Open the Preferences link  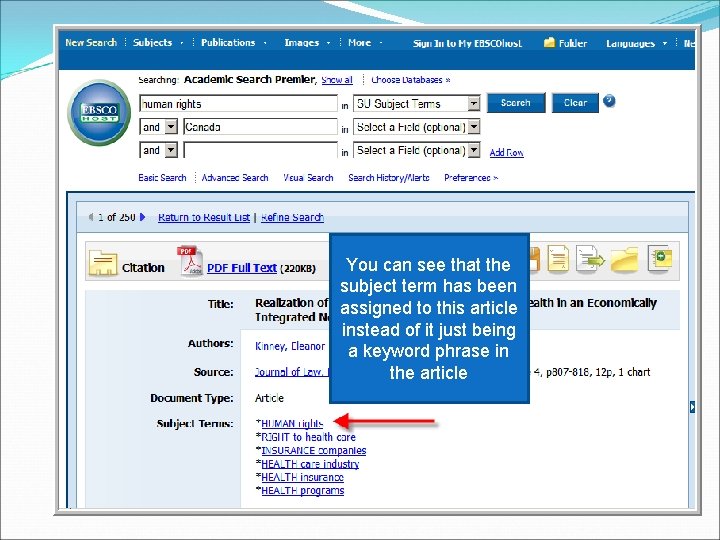(471, 178)
